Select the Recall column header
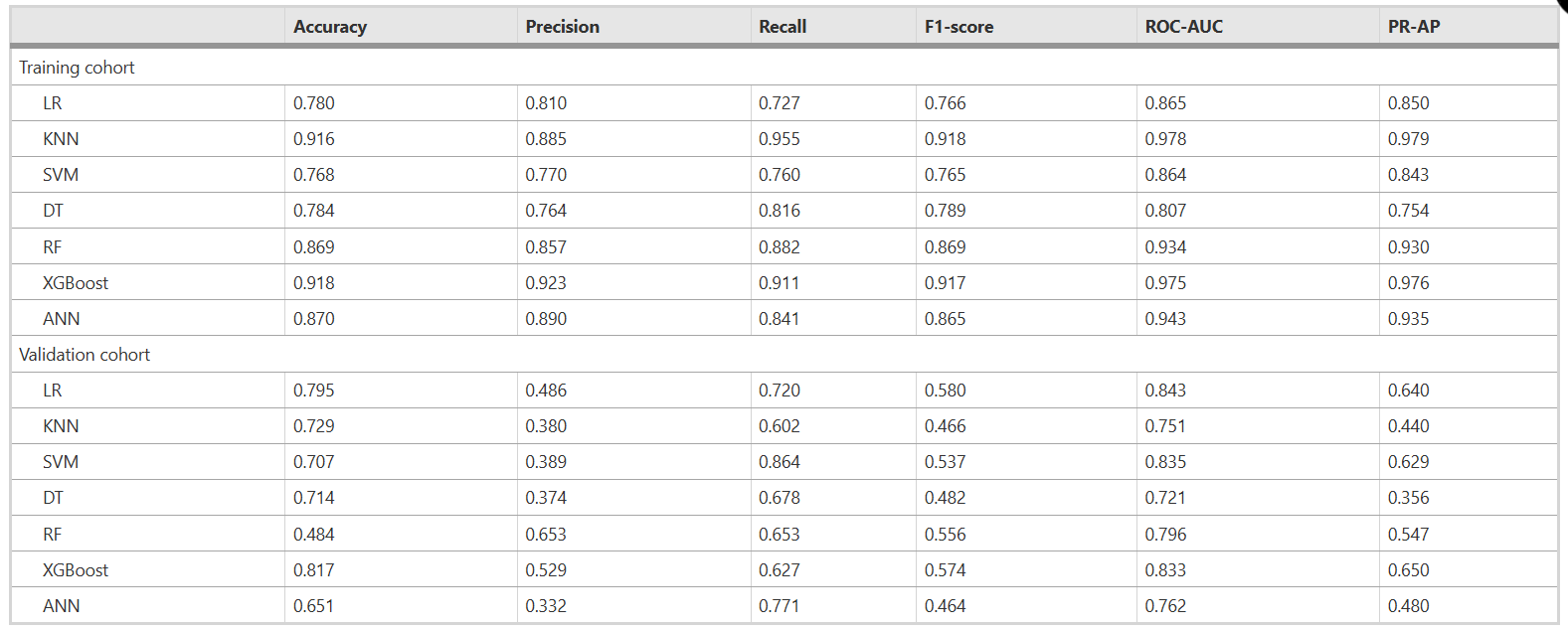Image resolution: width=1568 pixels, height=629 pixels. (783, 27)
